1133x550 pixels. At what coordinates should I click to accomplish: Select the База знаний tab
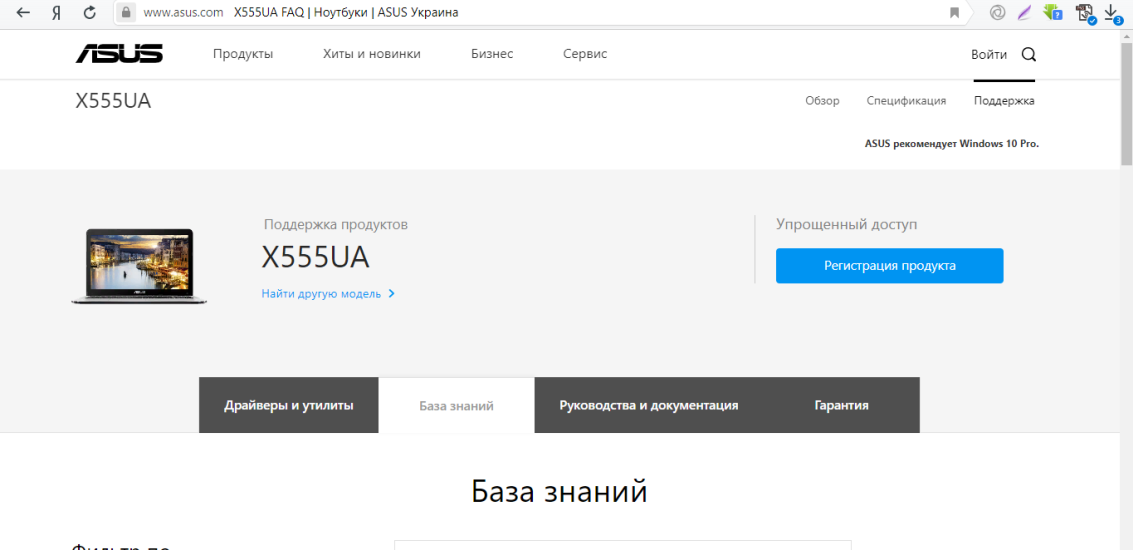coord(457,405)
